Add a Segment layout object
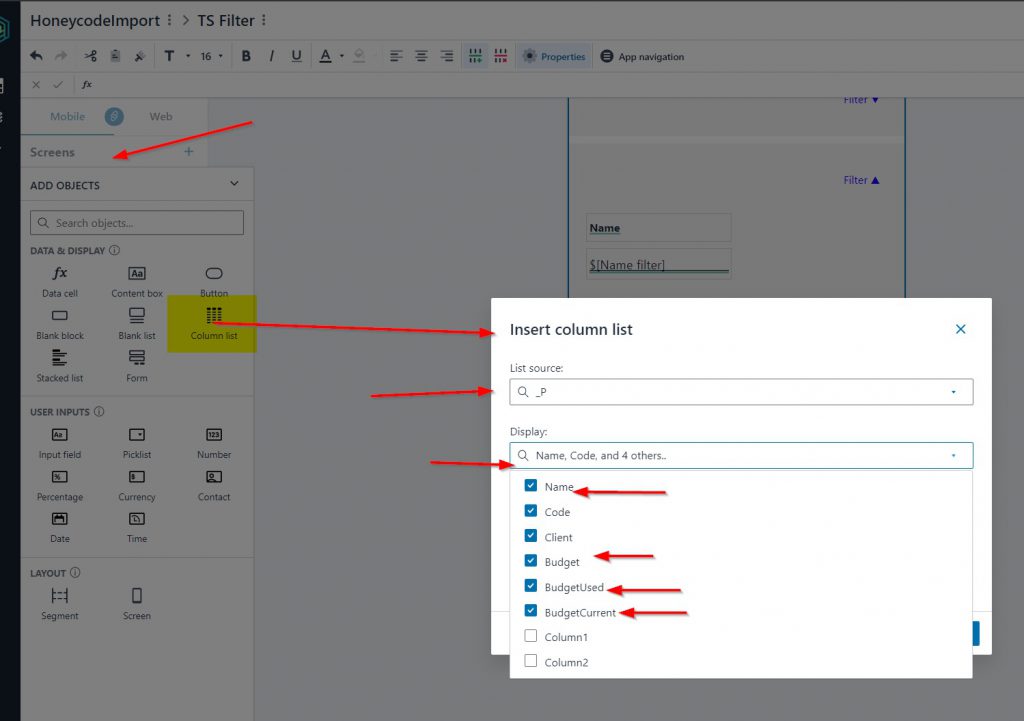The width and height of the screenshot is (1024, 721). click(60, 603)
